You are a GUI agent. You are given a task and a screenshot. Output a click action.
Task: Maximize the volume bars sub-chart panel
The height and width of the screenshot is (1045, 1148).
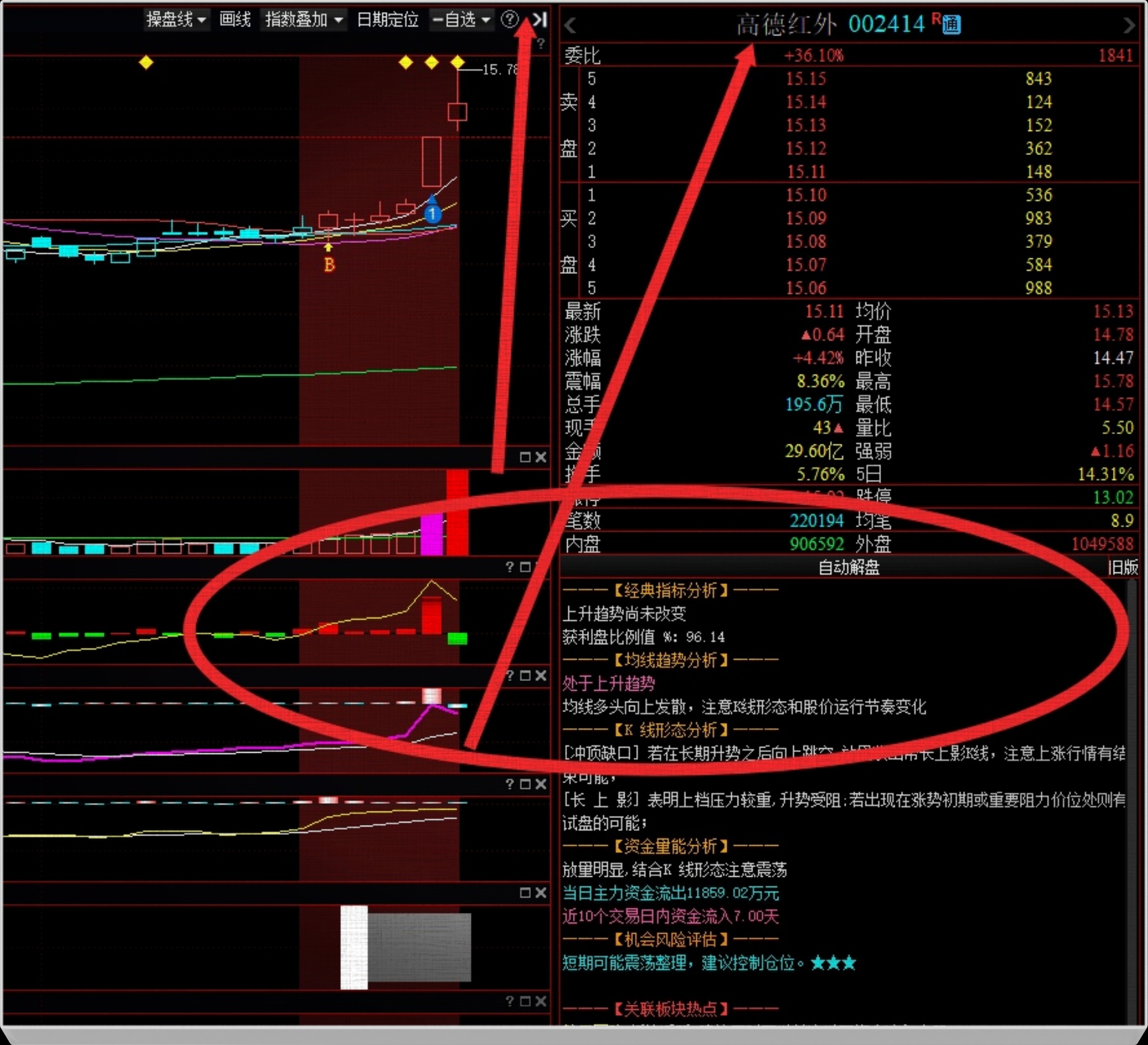(525, 457)
